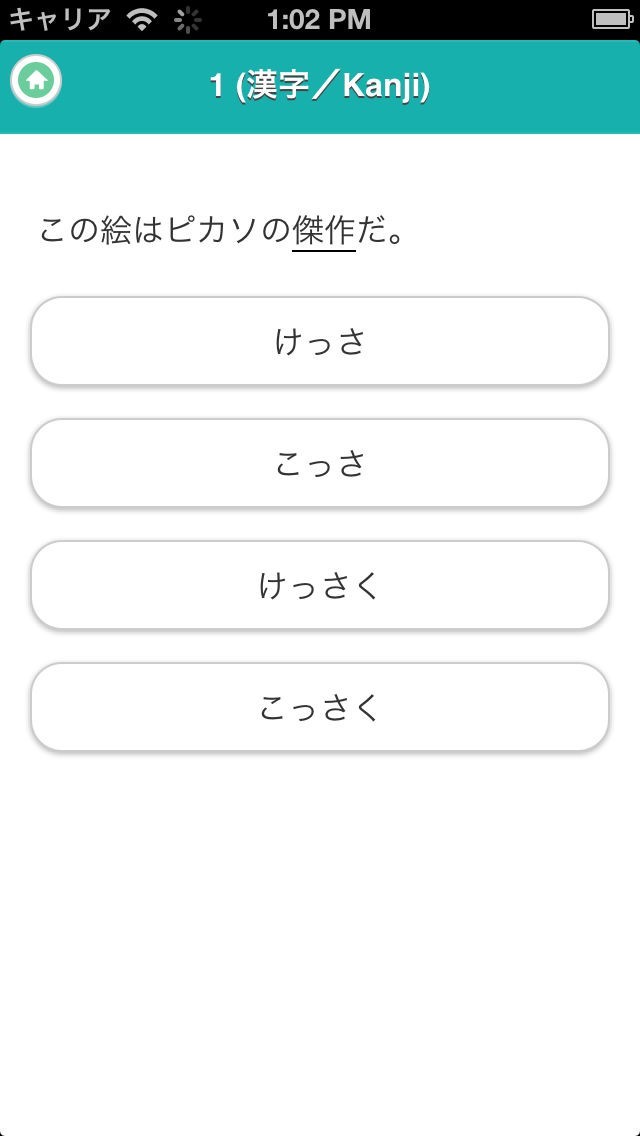Viewport: 640px width, 1136px height.
Task: Click the 1:02 PM clock
Action: tap(319, 19)
